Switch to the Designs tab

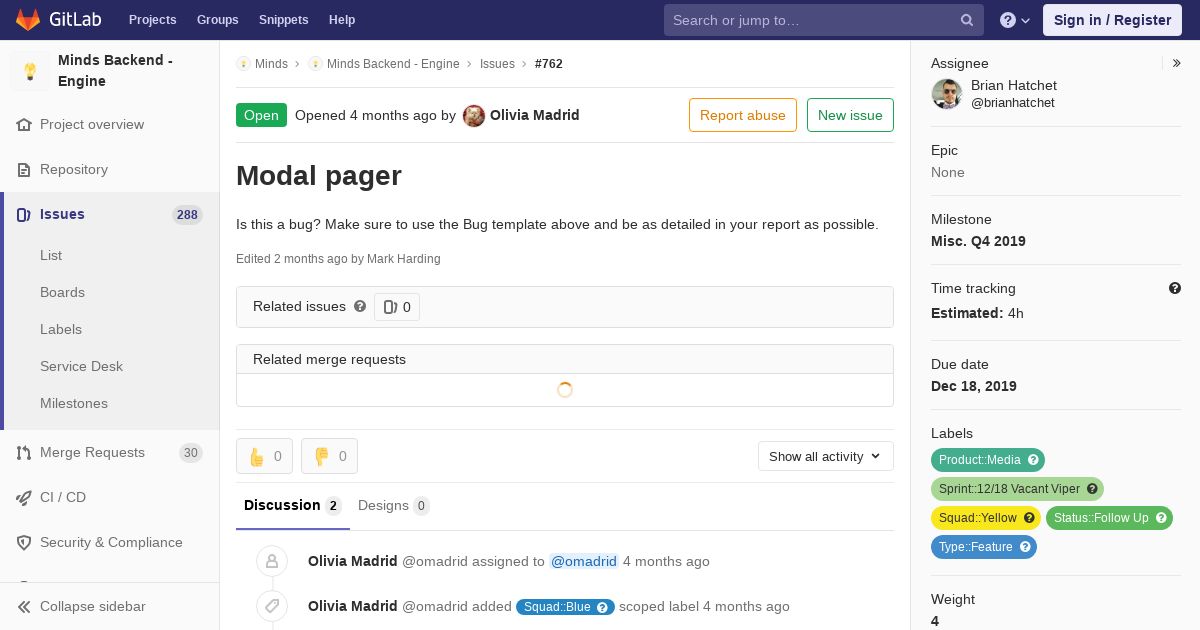394,506
